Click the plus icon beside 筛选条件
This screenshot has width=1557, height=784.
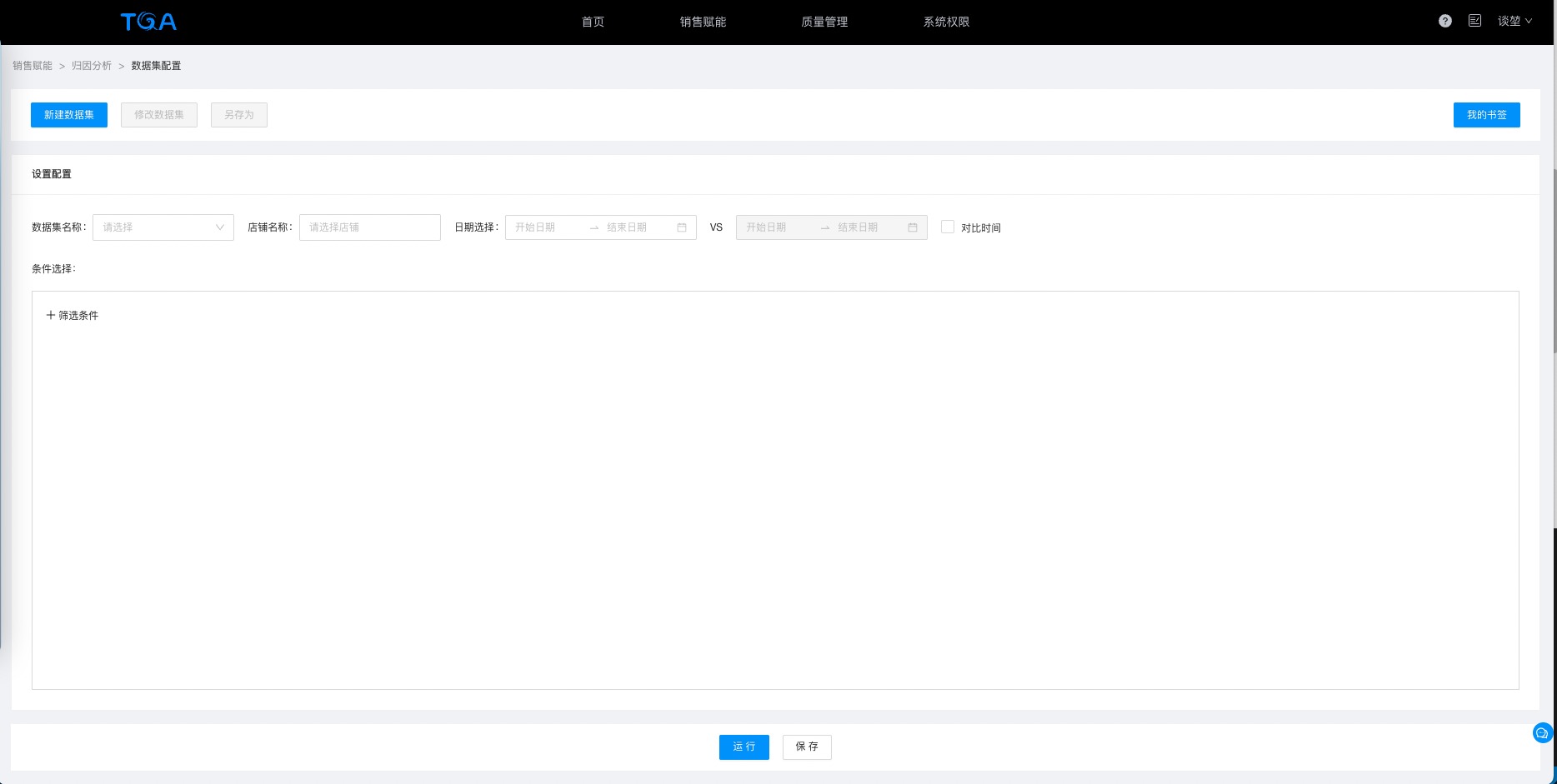point(51,315)
